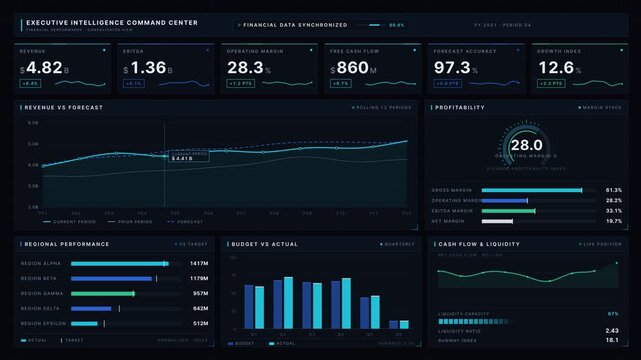Click the Free Cash Flow change badge
The image size is (641, 360).
coord(341,84)
